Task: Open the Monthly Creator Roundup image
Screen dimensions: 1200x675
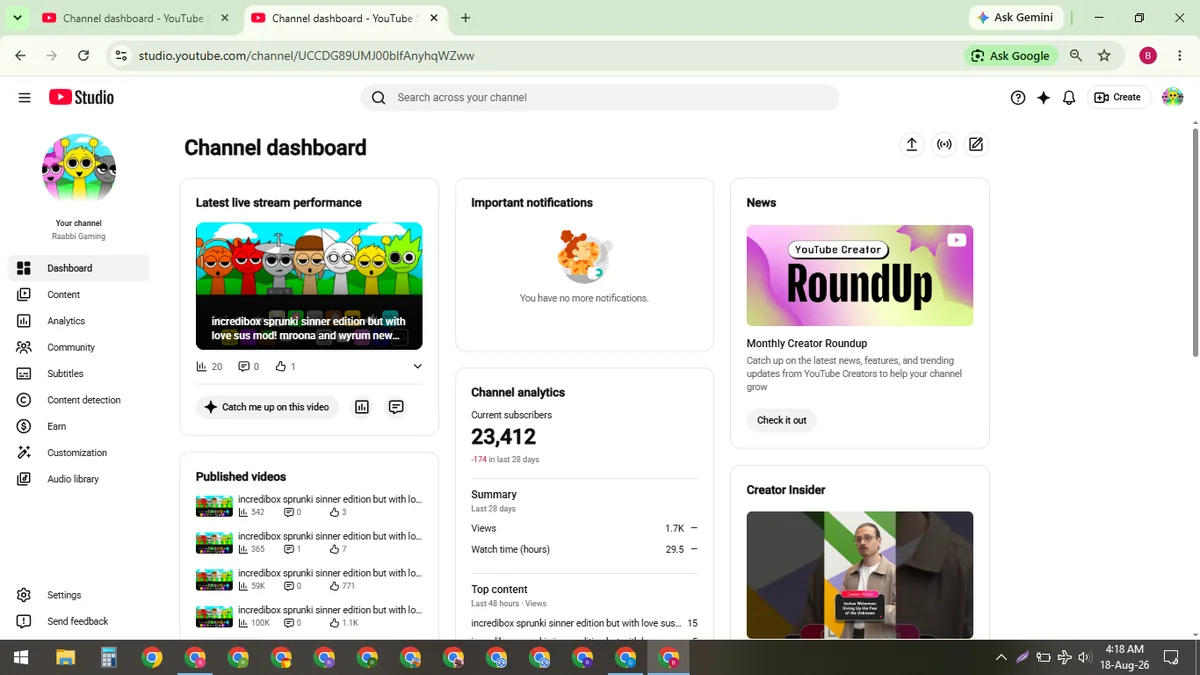Action: (860, 275)
